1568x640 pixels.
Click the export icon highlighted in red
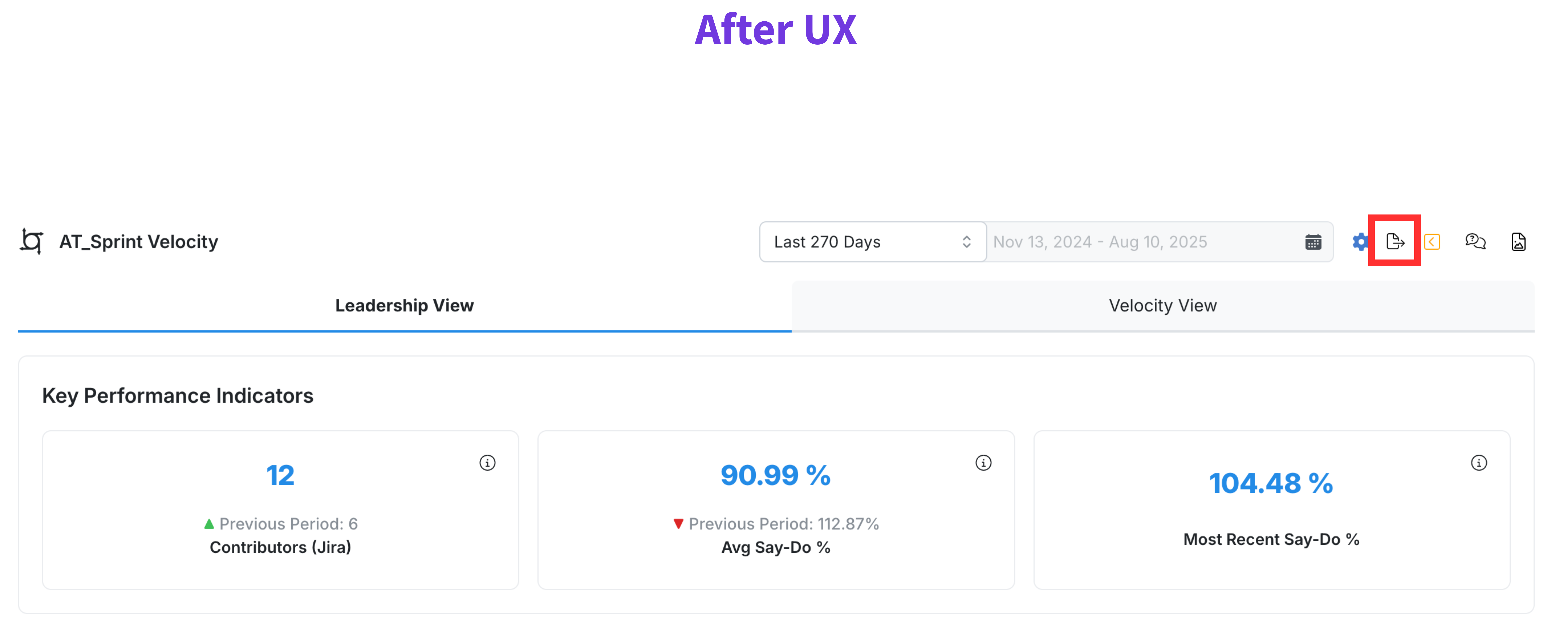[1394, 242]
